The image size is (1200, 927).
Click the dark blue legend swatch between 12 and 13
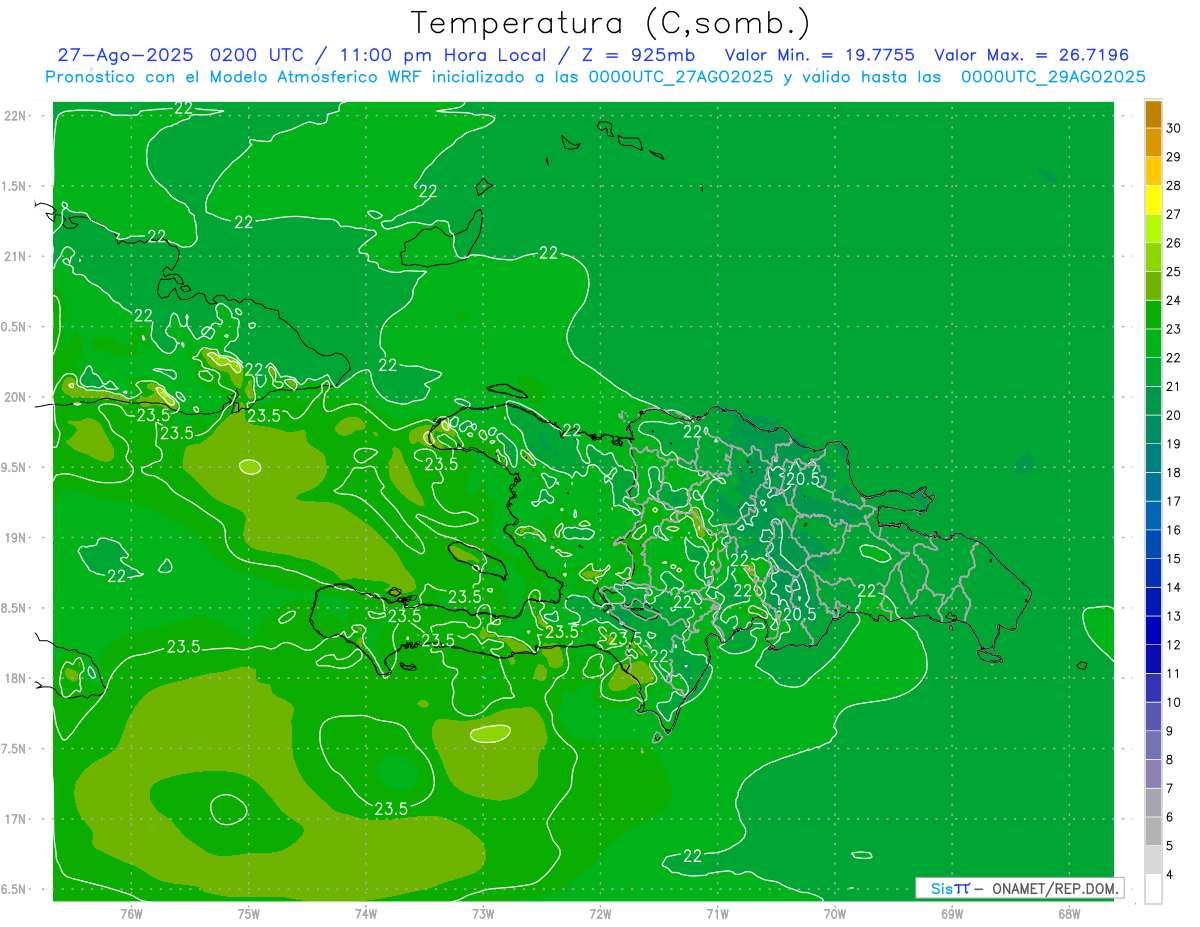(x=1153, y=631)
